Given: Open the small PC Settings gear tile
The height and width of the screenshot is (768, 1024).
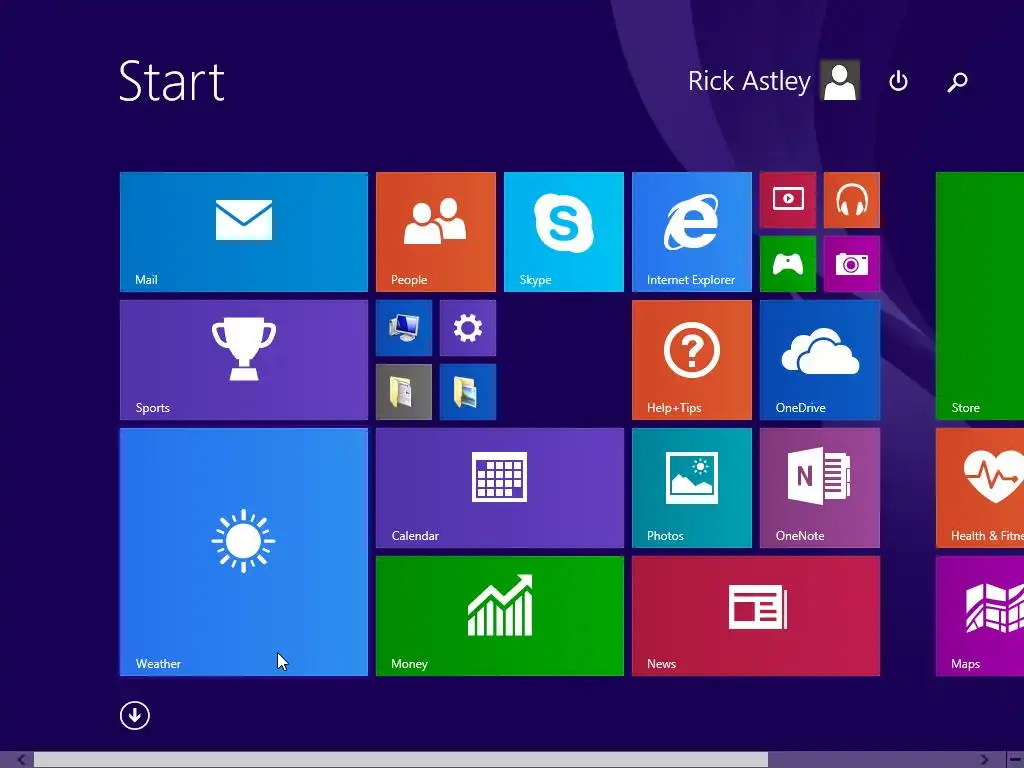Looking at the screenshot, I should (x=468, y=328).
